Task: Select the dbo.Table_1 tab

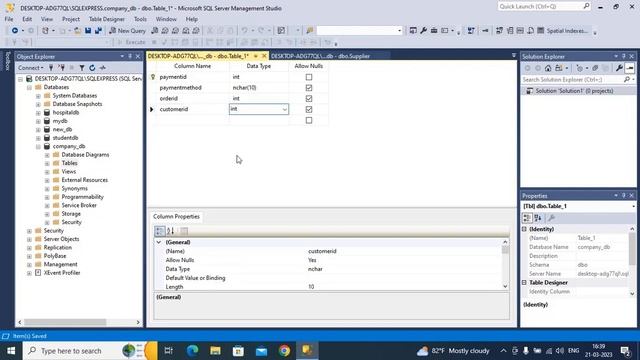Action: click(x=198, y=56)
